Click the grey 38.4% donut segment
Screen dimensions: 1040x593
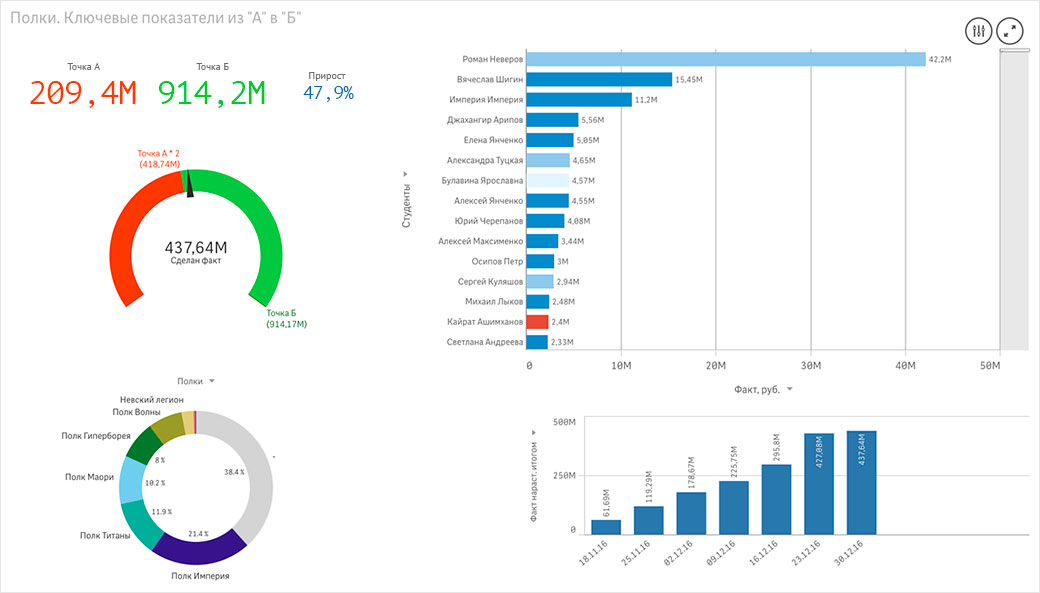coord(251,470)
